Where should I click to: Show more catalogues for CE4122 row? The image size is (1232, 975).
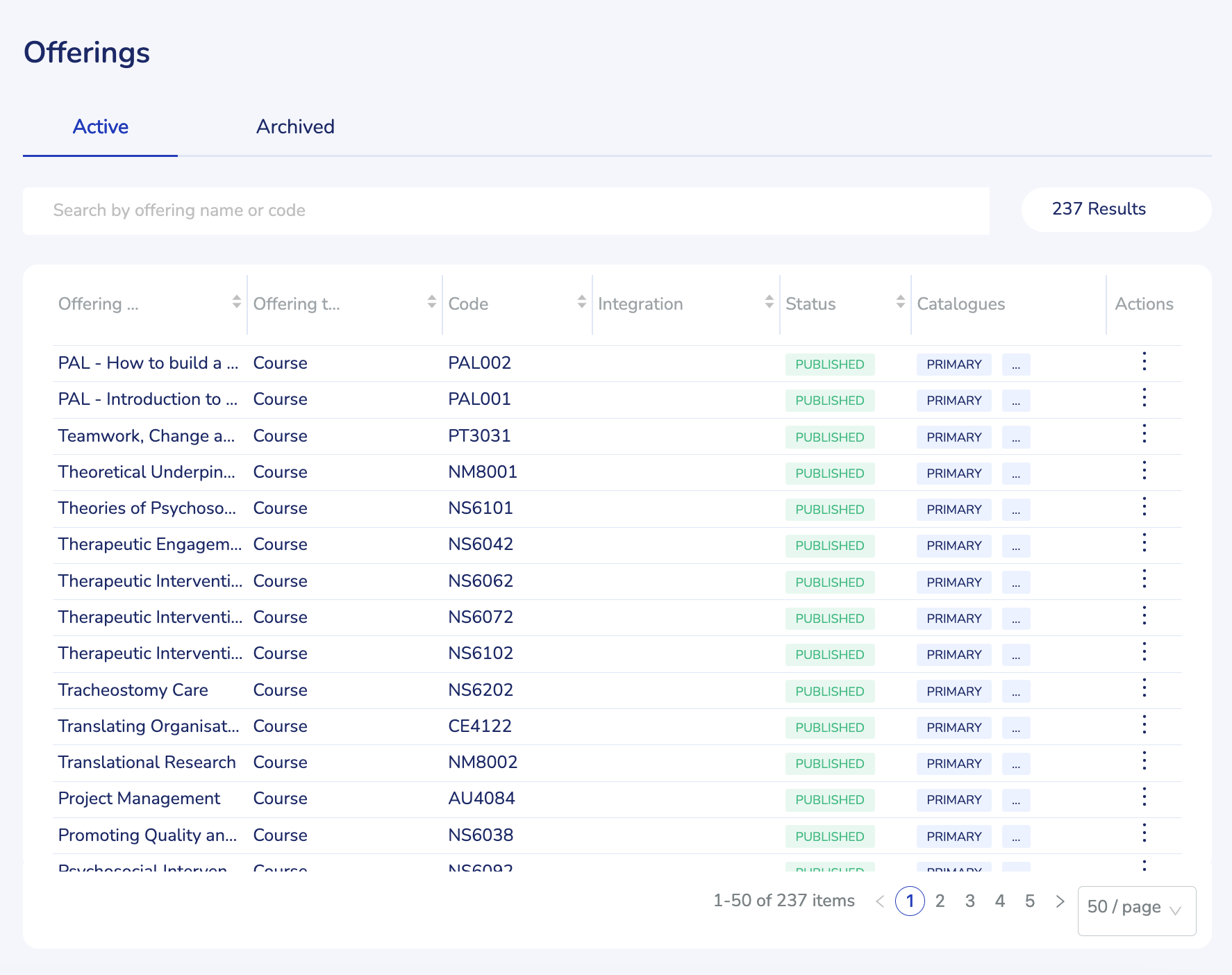1015,728
